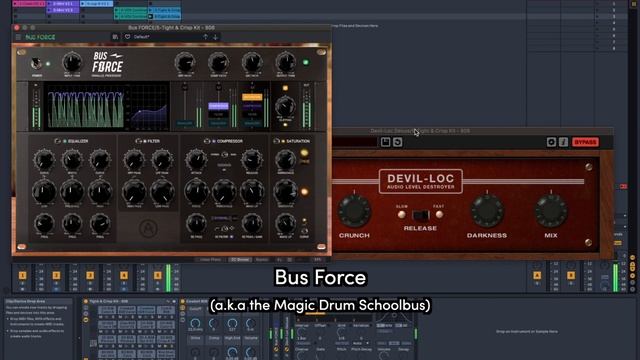640x360 pixels.
Task: Click the Compressor Release knob
Action: (x=252, y=160)
